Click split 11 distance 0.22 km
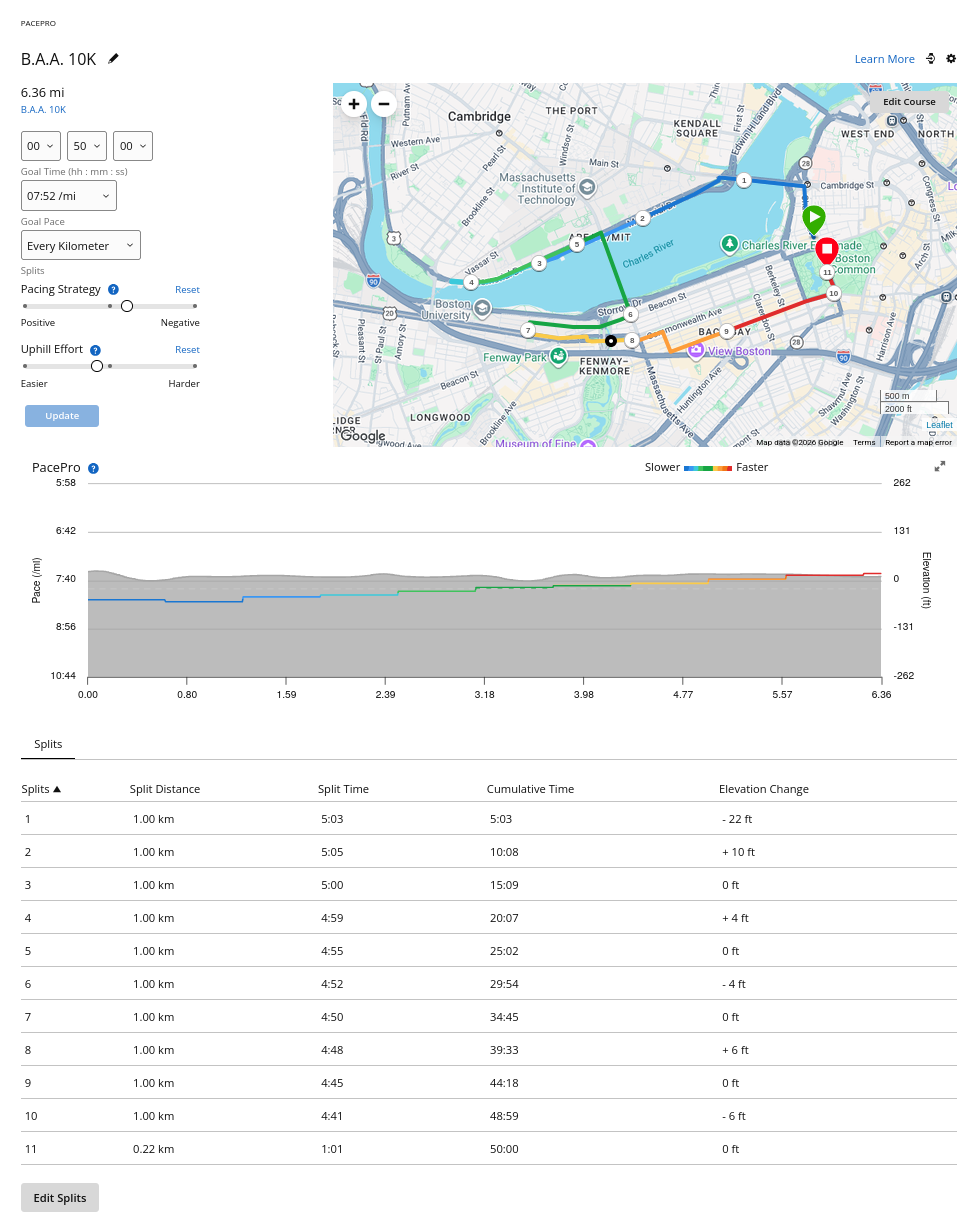This screenshot has width=980, height=1232. 154,1149
